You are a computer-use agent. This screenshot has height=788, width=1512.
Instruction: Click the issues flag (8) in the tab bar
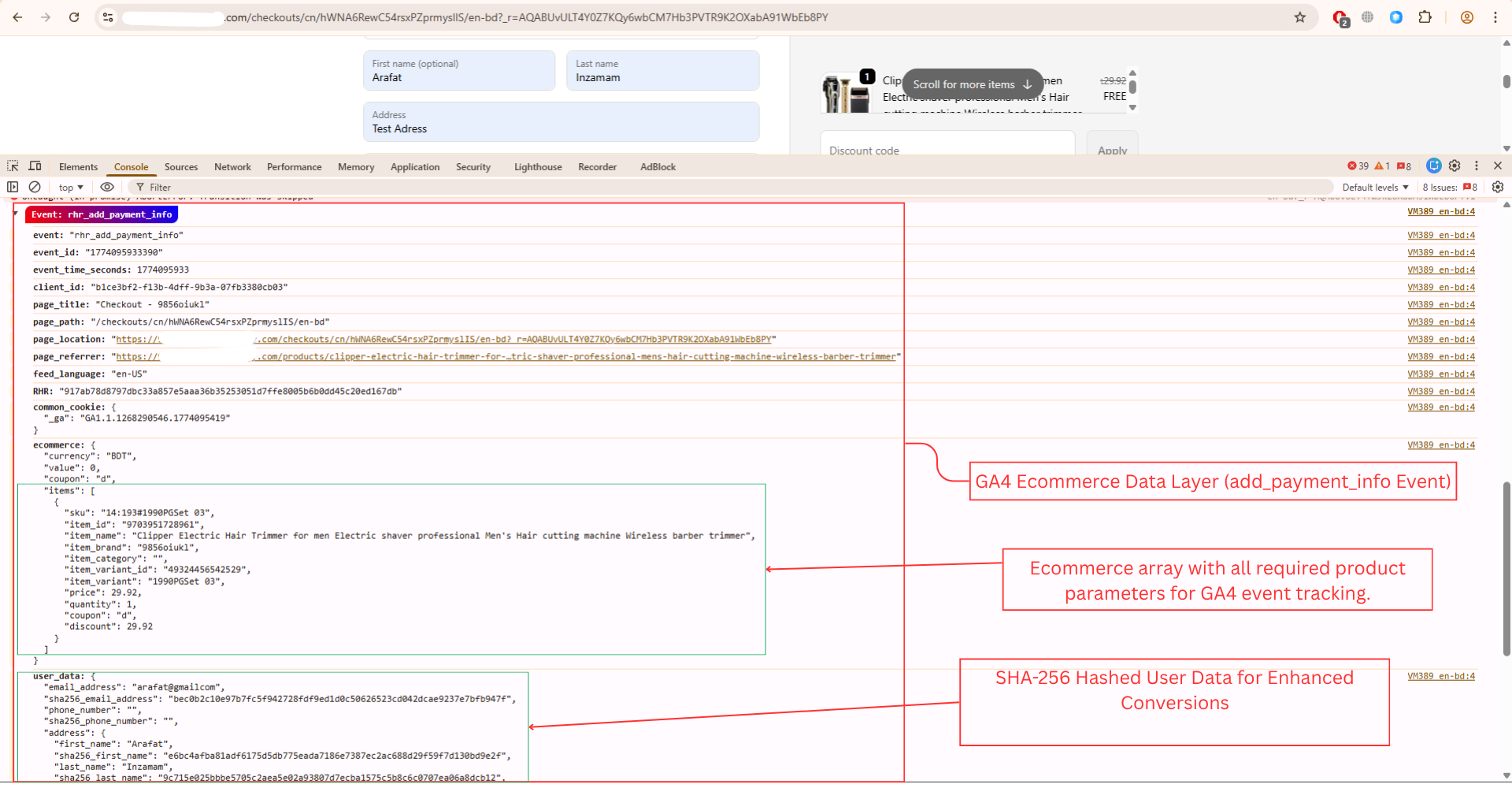pos(1404,166)
